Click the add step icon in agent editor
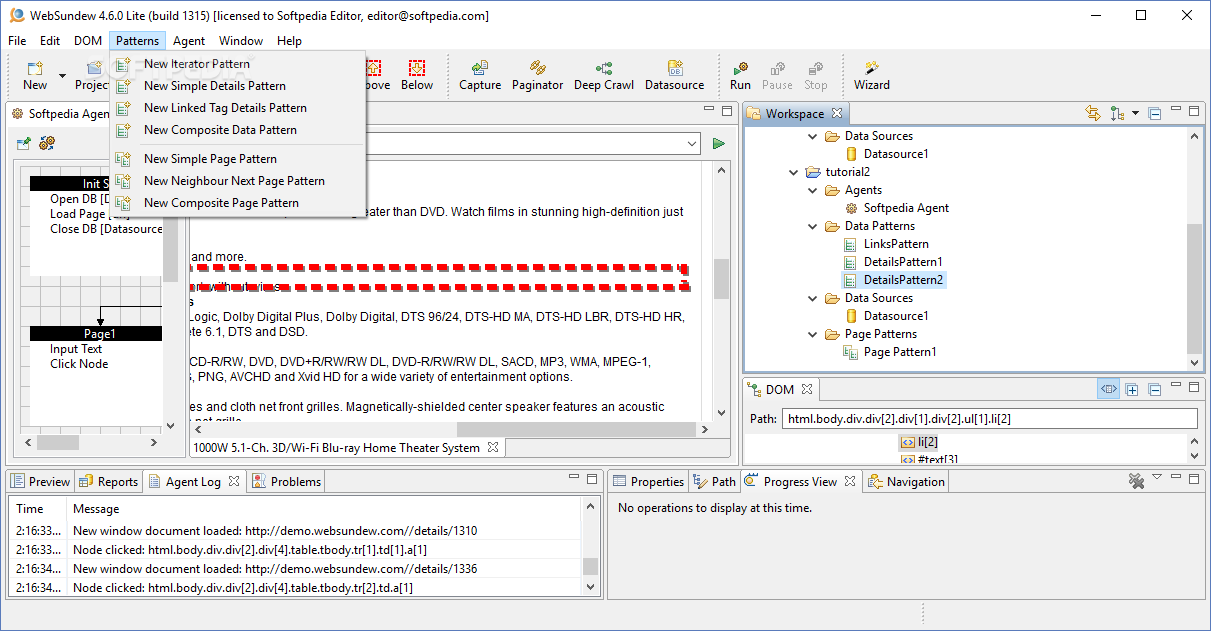The height and width of the screenshot is (631, 1211). point(24,144)
